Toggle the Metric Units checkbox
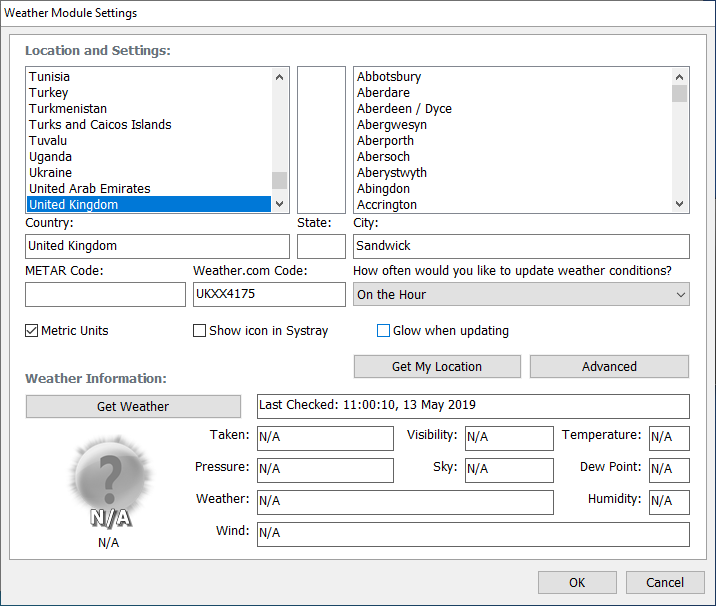This screenshot has width=716, height=606. [x=33, y=331]
